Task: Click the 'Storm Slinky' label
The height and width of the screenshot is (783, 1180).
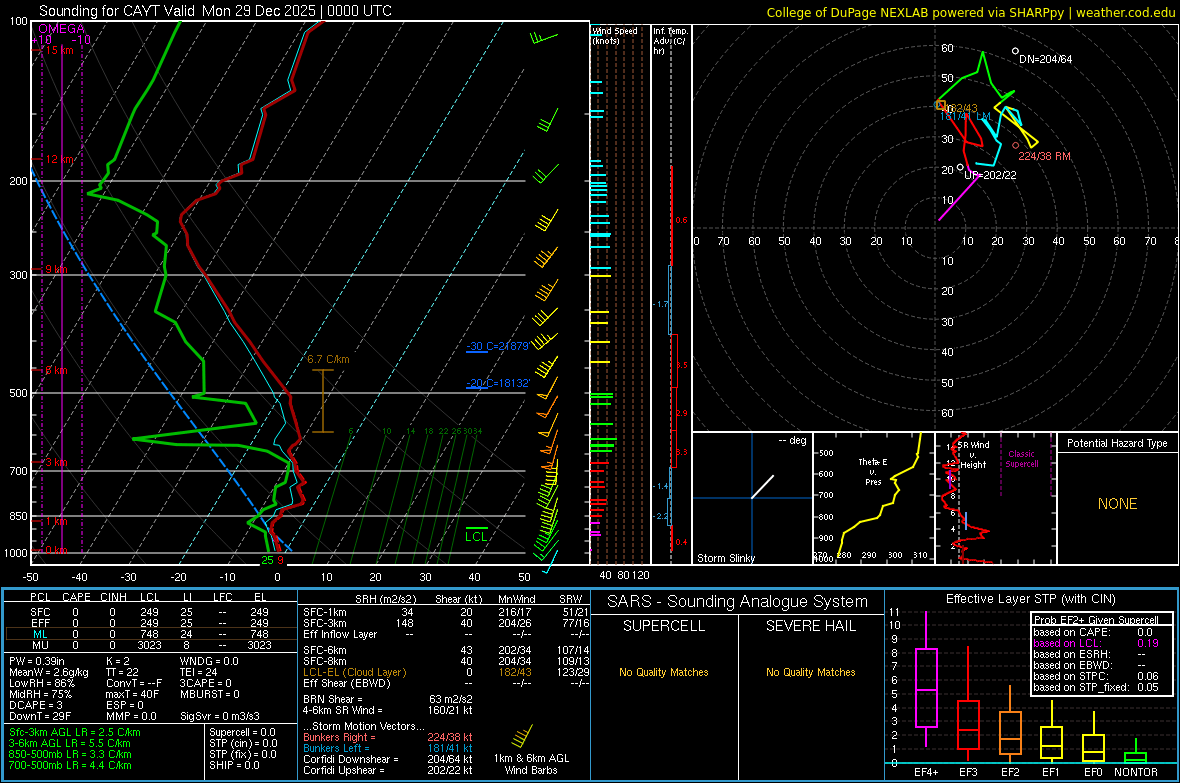Action: point(725,558)
